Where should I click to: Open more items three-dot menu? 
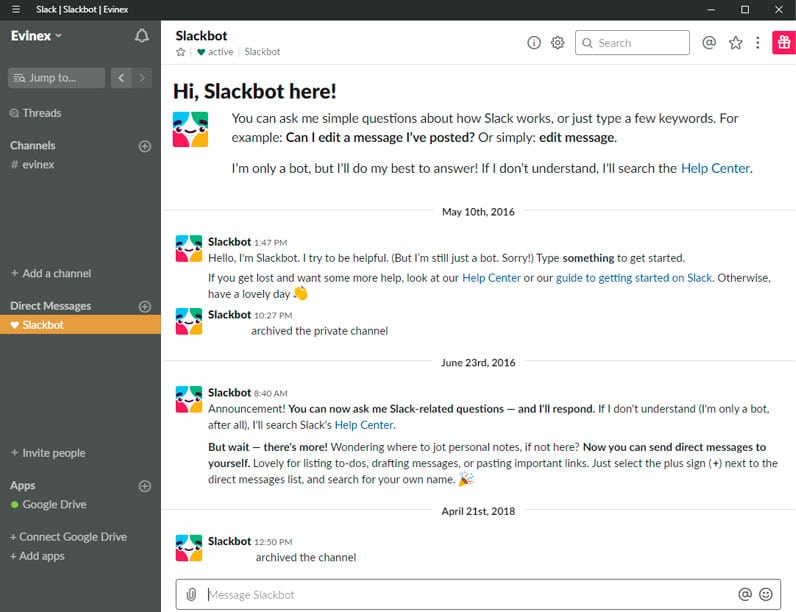point(757,43)
